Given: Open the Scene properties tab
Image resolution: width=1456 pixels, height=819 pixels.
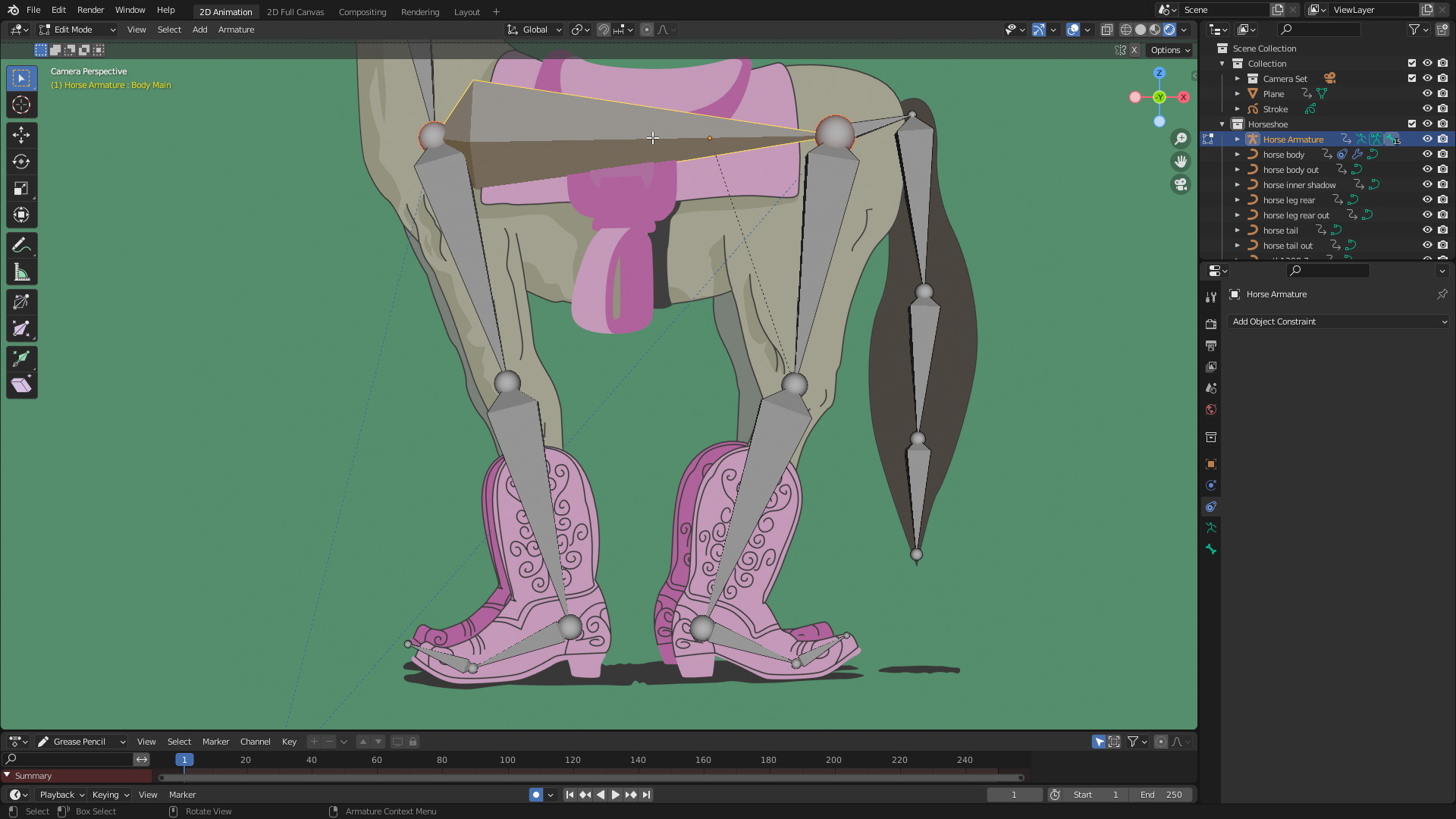Looking at the screenshot, I should [x=1211, y=388].
